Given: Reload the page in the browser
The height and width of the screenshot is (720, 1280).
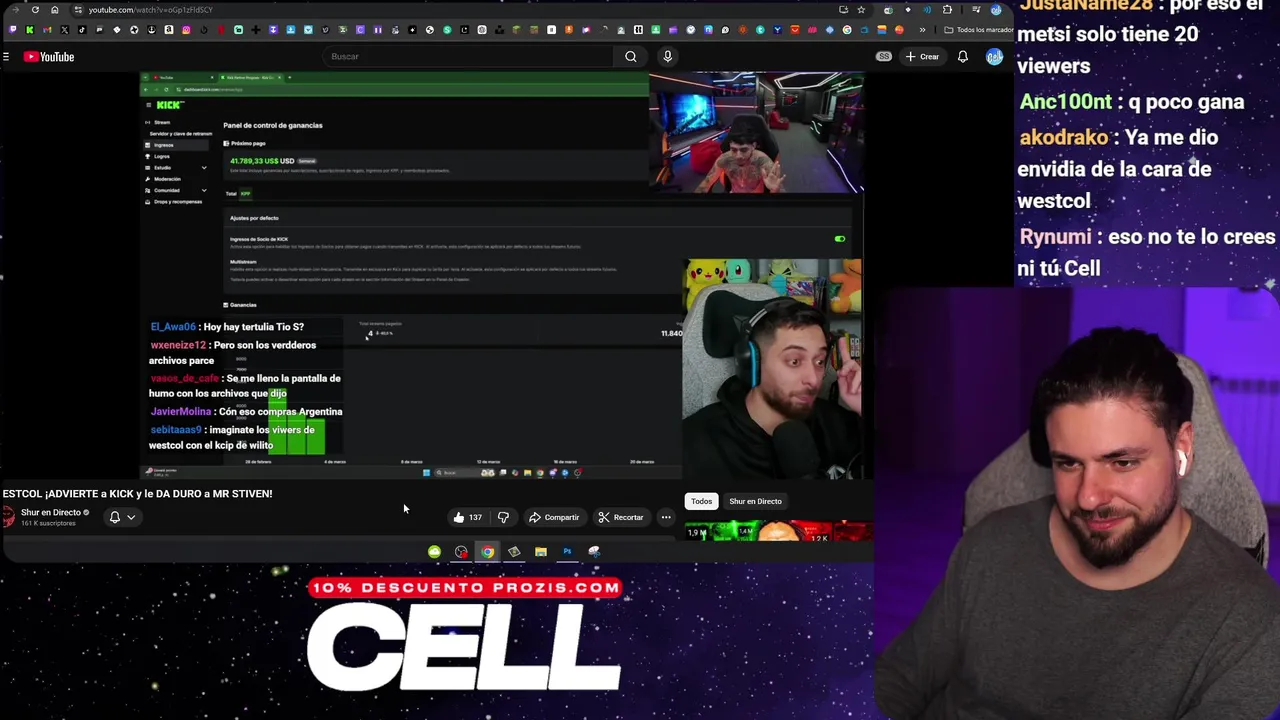Looking at the screenshot, I should pos(35,10).
